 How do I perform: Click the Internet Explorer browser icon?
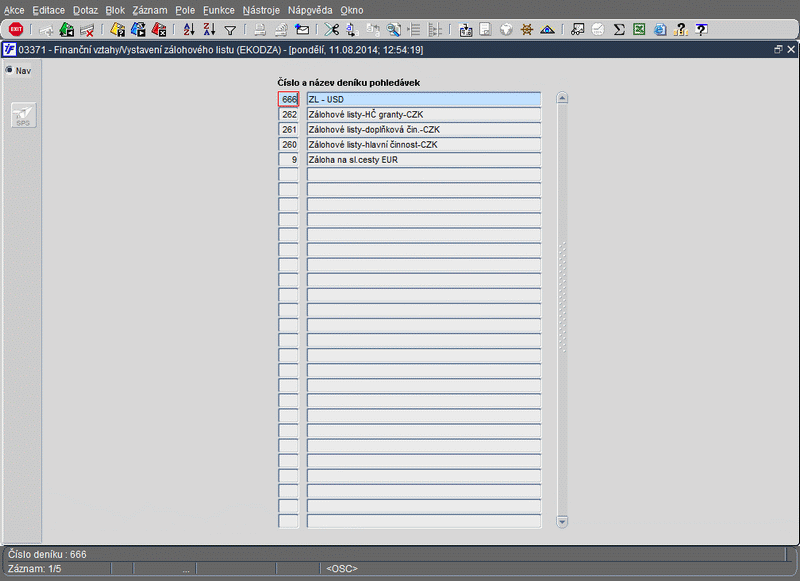pos(660,30)
